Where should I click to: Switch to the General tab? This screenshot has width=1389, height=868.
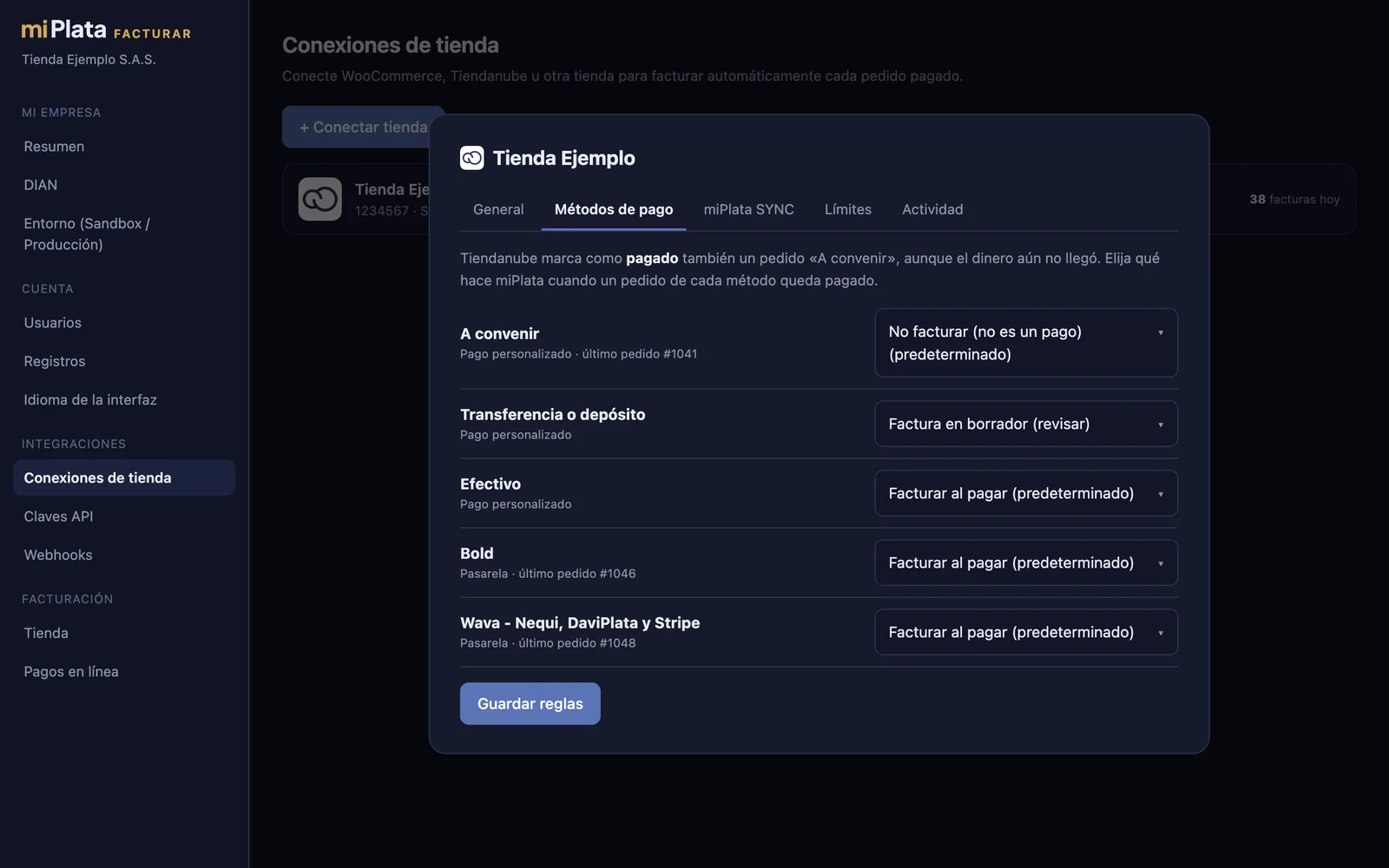(498, 209)
